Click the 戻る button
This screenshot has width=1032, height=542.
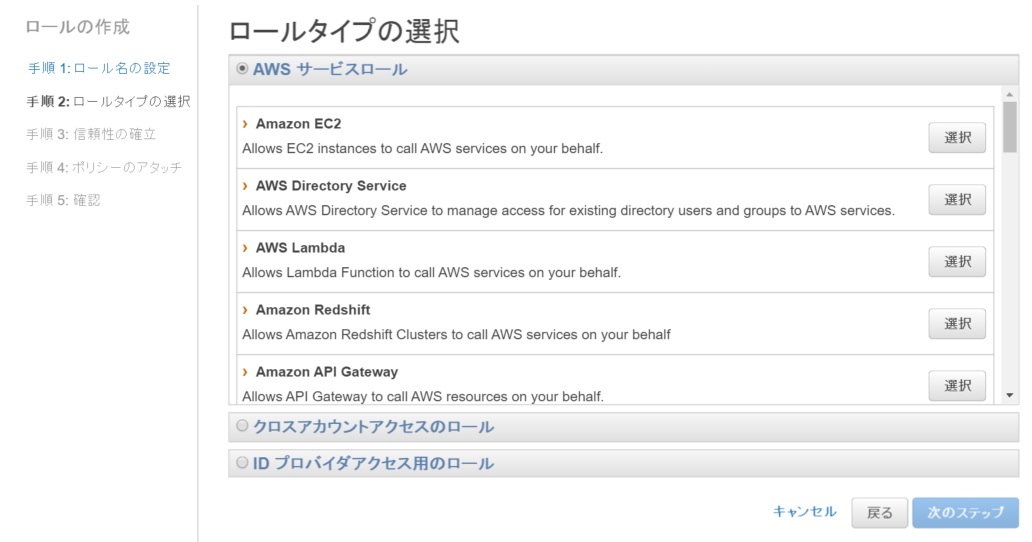879,512
